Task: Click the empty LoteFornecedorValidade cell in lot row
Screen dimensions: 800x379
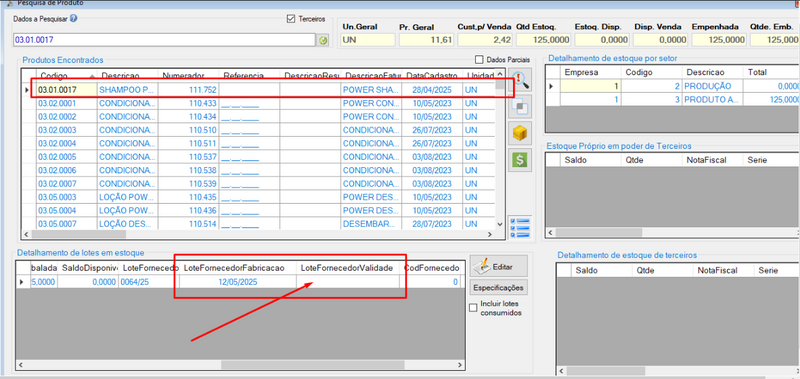Action: click(349, 282)
